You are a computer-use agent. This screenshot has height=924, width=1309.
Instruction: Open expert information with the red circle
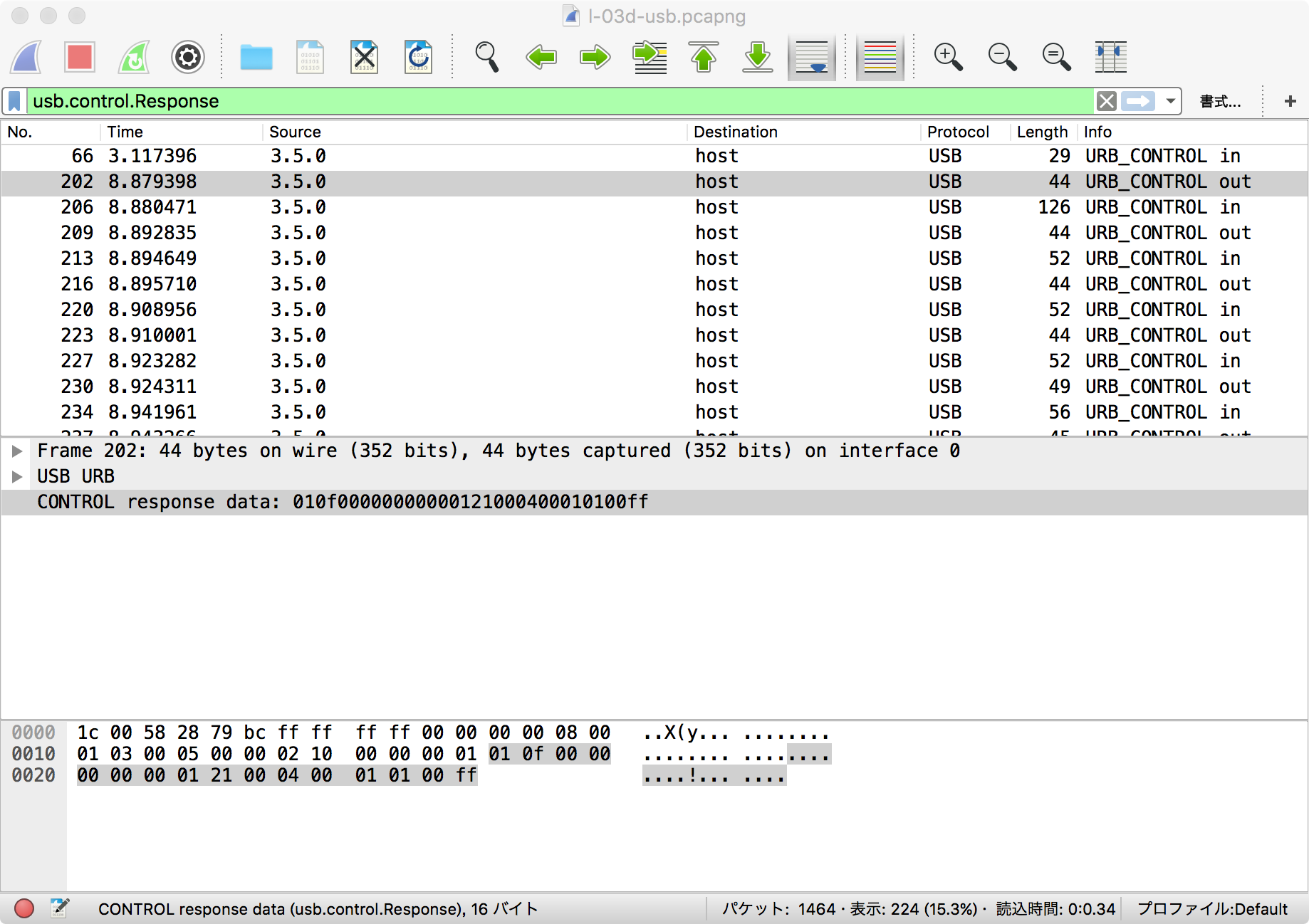coord(24,908)
